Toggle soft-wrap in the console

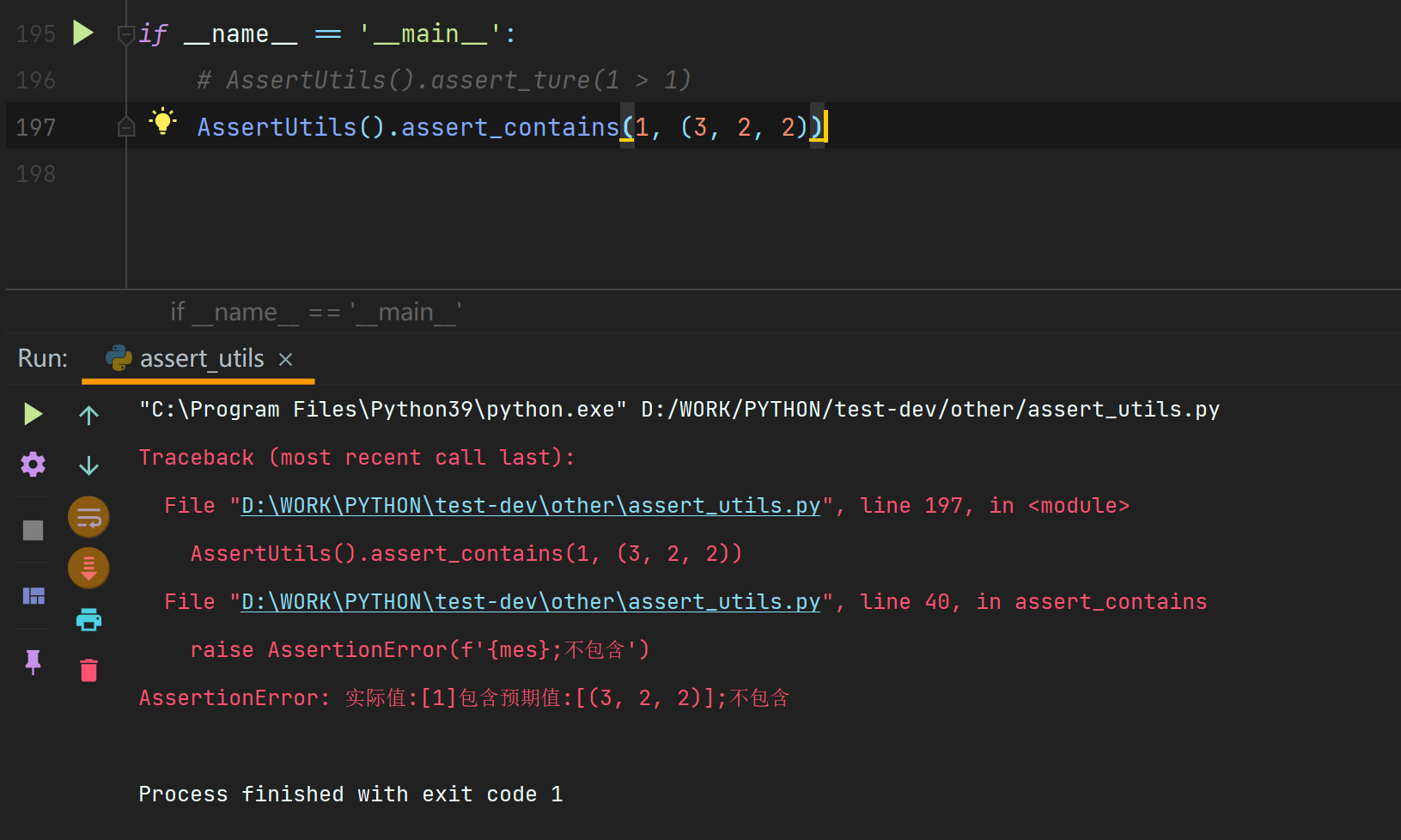tap(88, 516)
